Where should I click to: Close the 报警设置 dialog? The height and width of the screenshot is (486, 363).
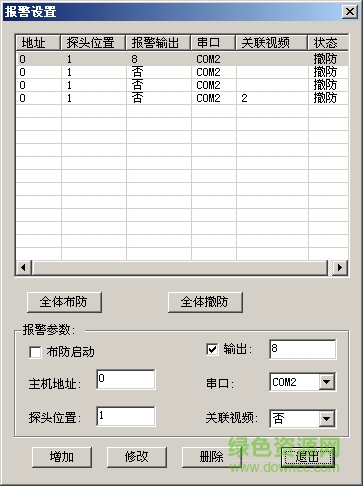[x=350, y=12]
